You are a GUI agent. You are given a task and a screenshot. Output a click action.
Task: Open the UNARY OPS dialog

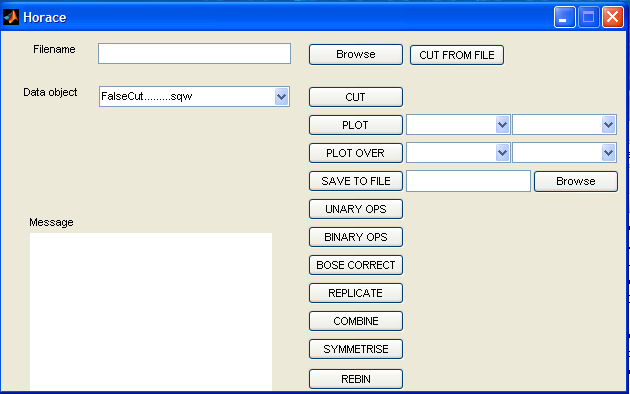click(356, 209)
